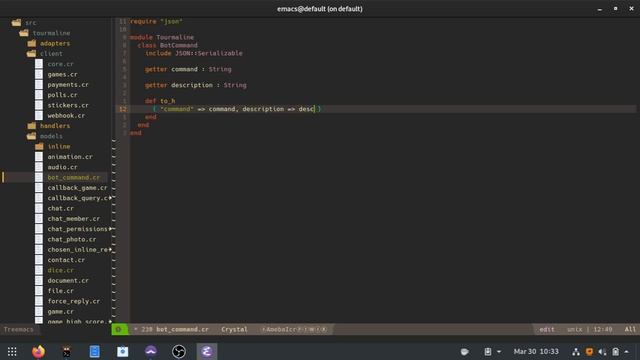Click the file icon beside animation.cr
Viewport: 640px width, 360px height.
click(x=39, y=157)
